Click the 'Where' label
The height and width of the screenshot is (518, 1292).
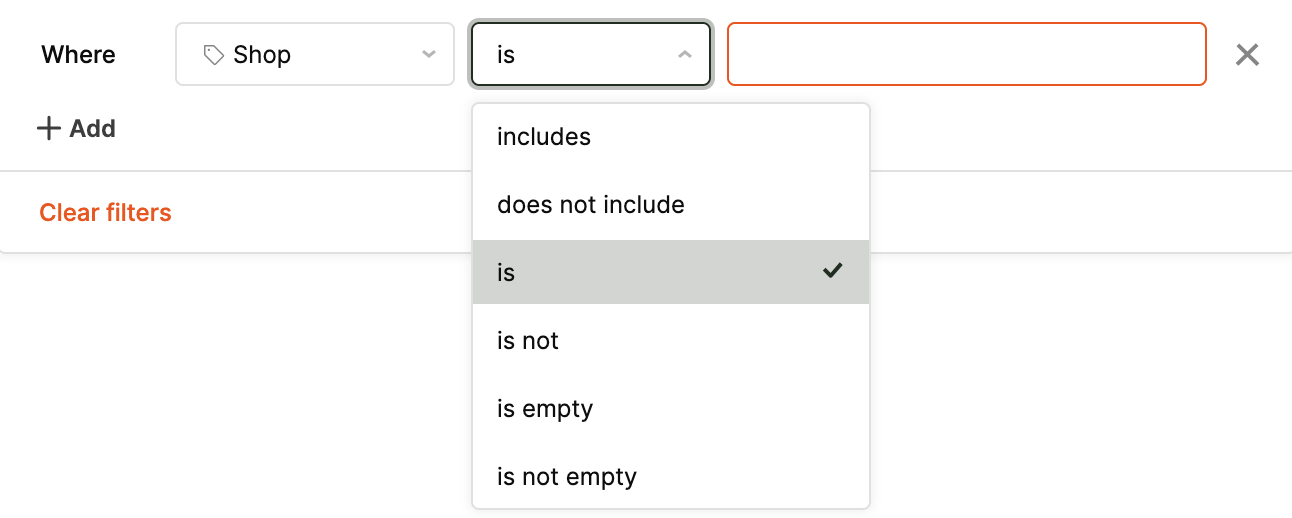click(78, 55)
